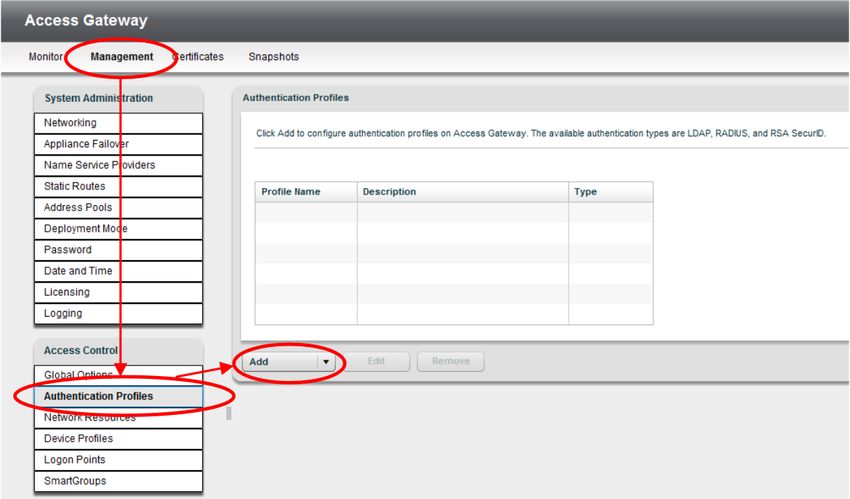Select Address Pools item
850x499 pixels.
click(x=118, y=208)
